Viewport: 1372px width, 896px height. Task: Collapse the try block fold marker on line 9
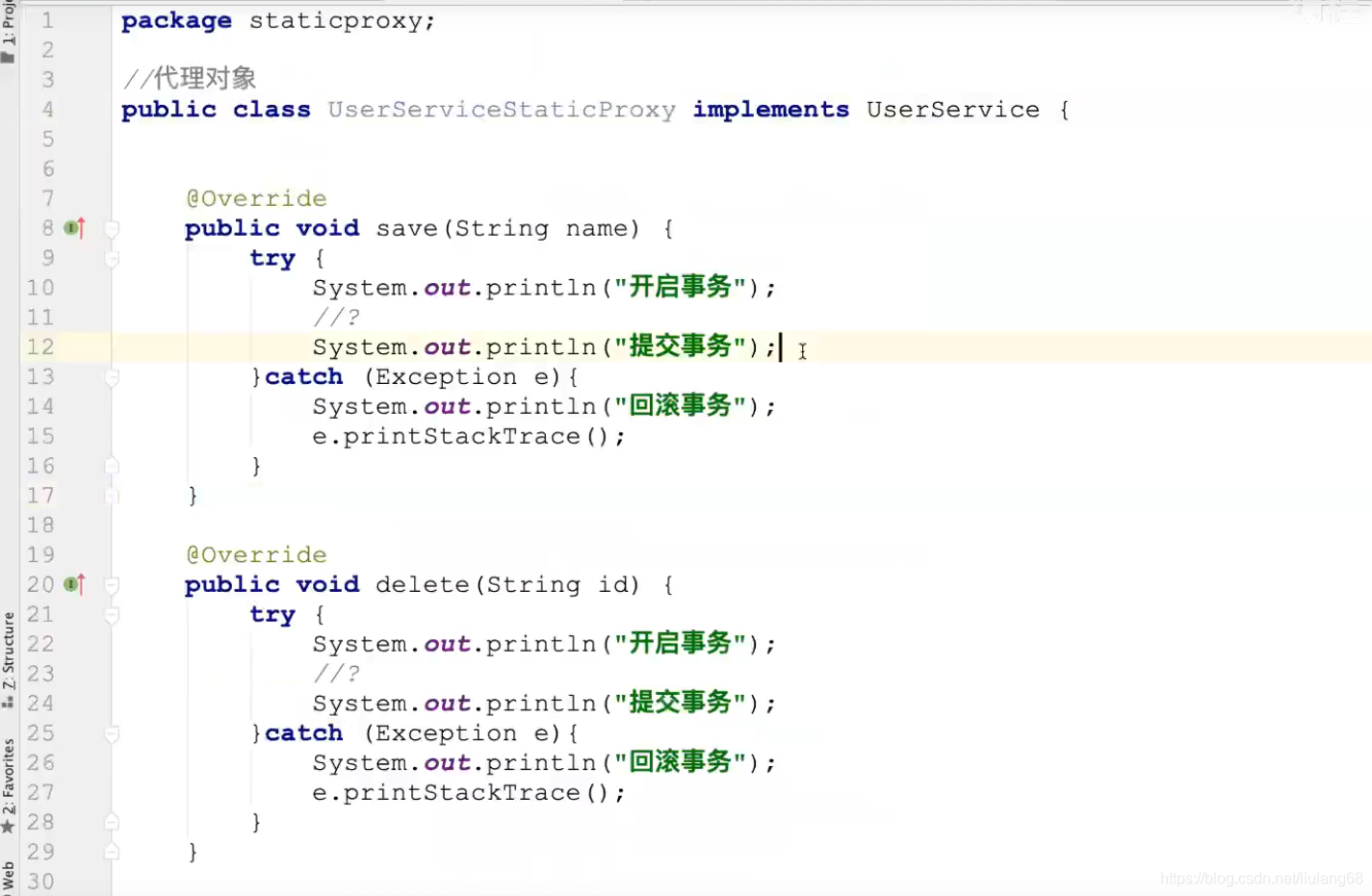[112, 259]
